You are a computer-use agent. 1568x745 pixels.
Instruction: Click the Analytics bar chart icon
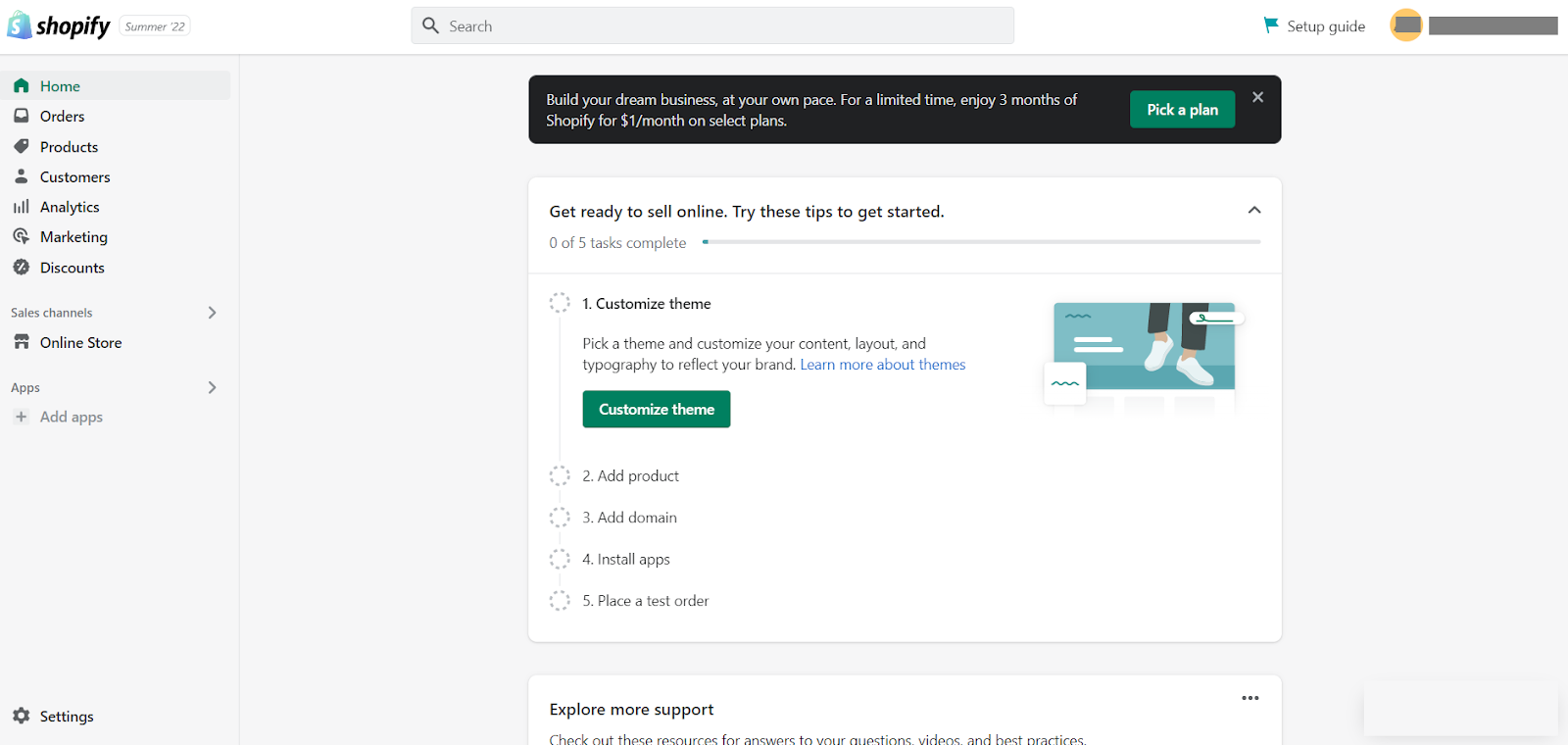pyautogui.click(x=22, y=207)
